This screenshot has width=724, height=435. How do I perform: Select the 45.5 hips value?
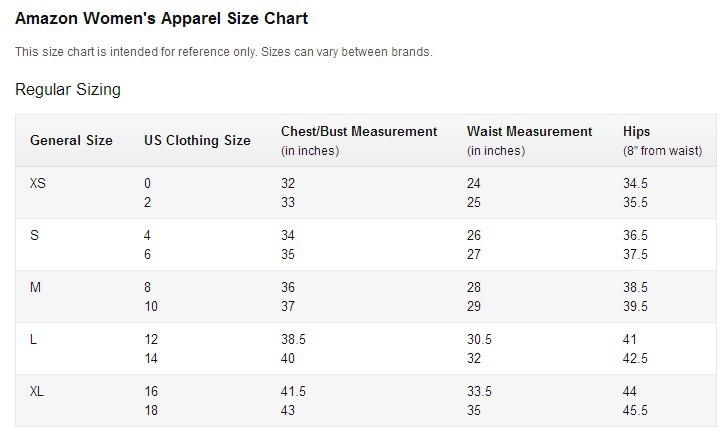tap(635, 410)
